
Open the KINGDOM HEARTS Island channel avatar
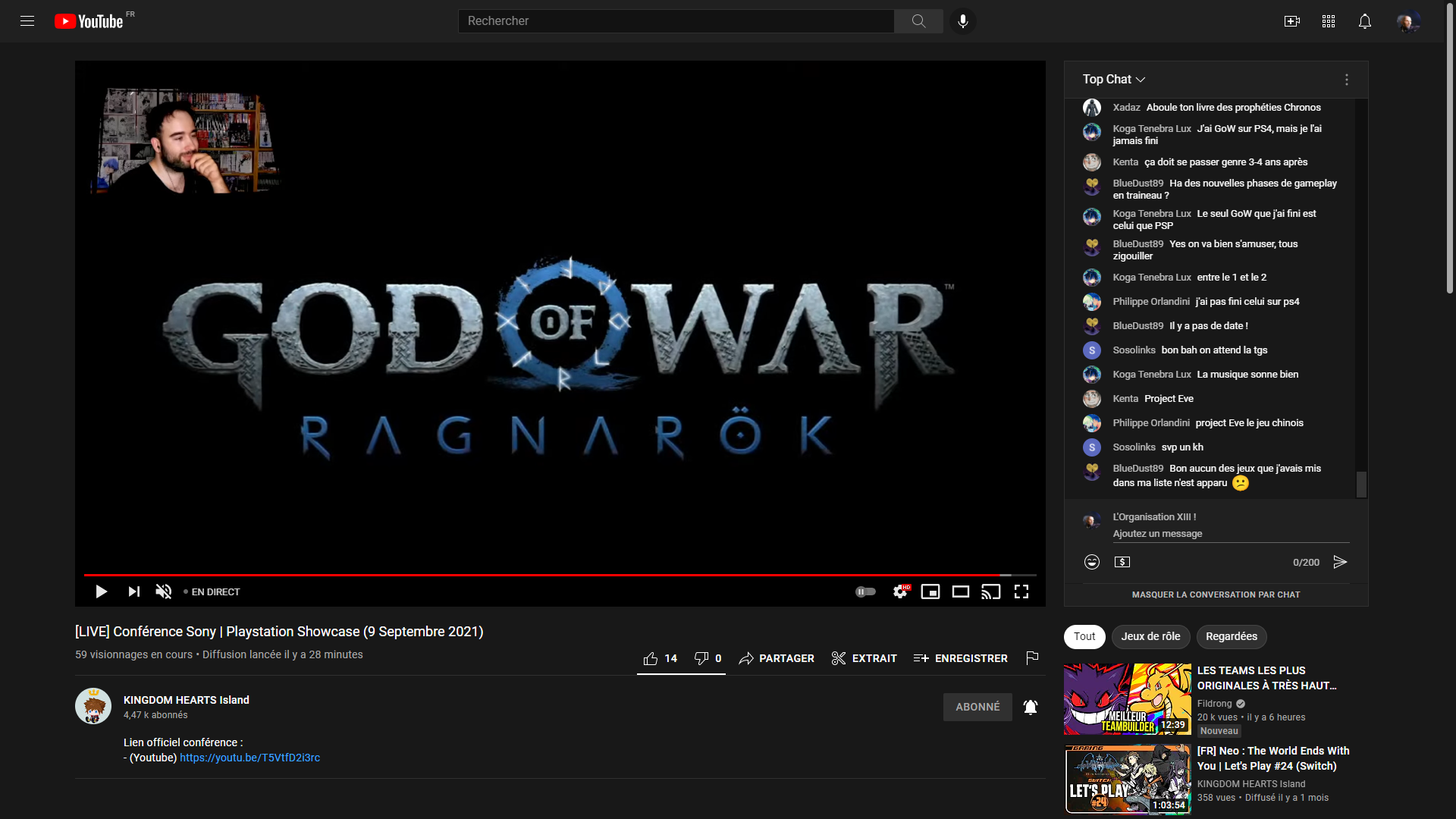(93, 706)
